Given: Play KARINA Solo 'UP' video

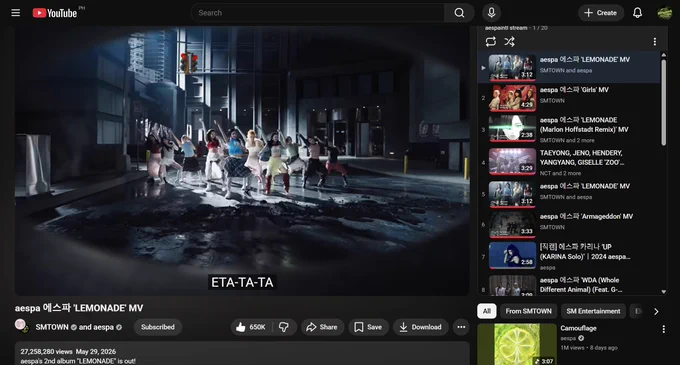Looking at the screenshot, I should pos(569,256).
